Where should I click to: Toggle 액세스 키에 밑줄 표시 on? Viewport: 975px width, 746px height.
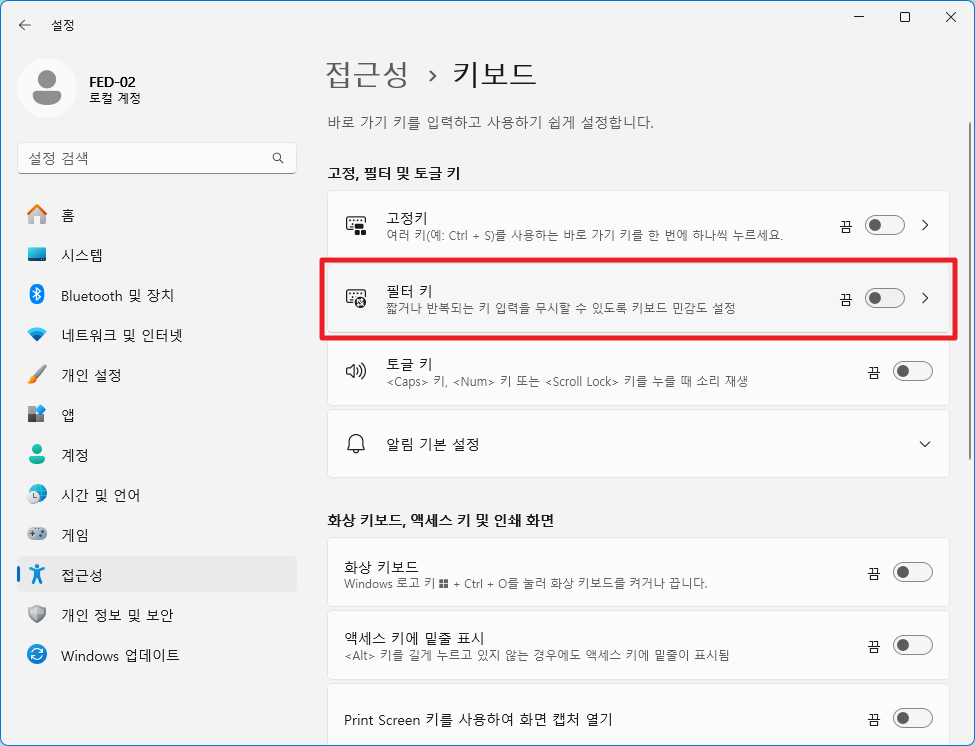coord(912,645)
